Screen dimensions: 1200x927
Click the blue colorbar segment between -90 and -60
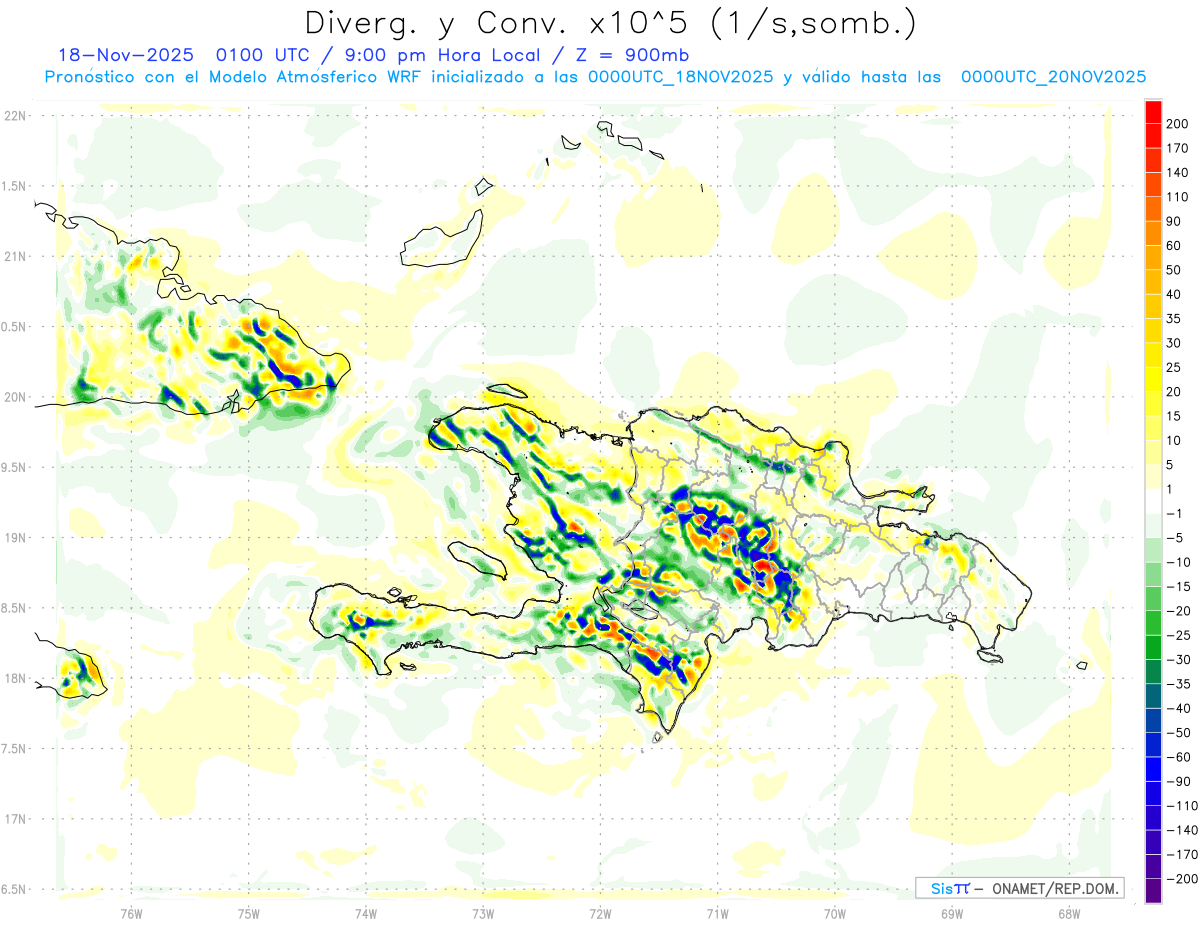point(1153,769)
